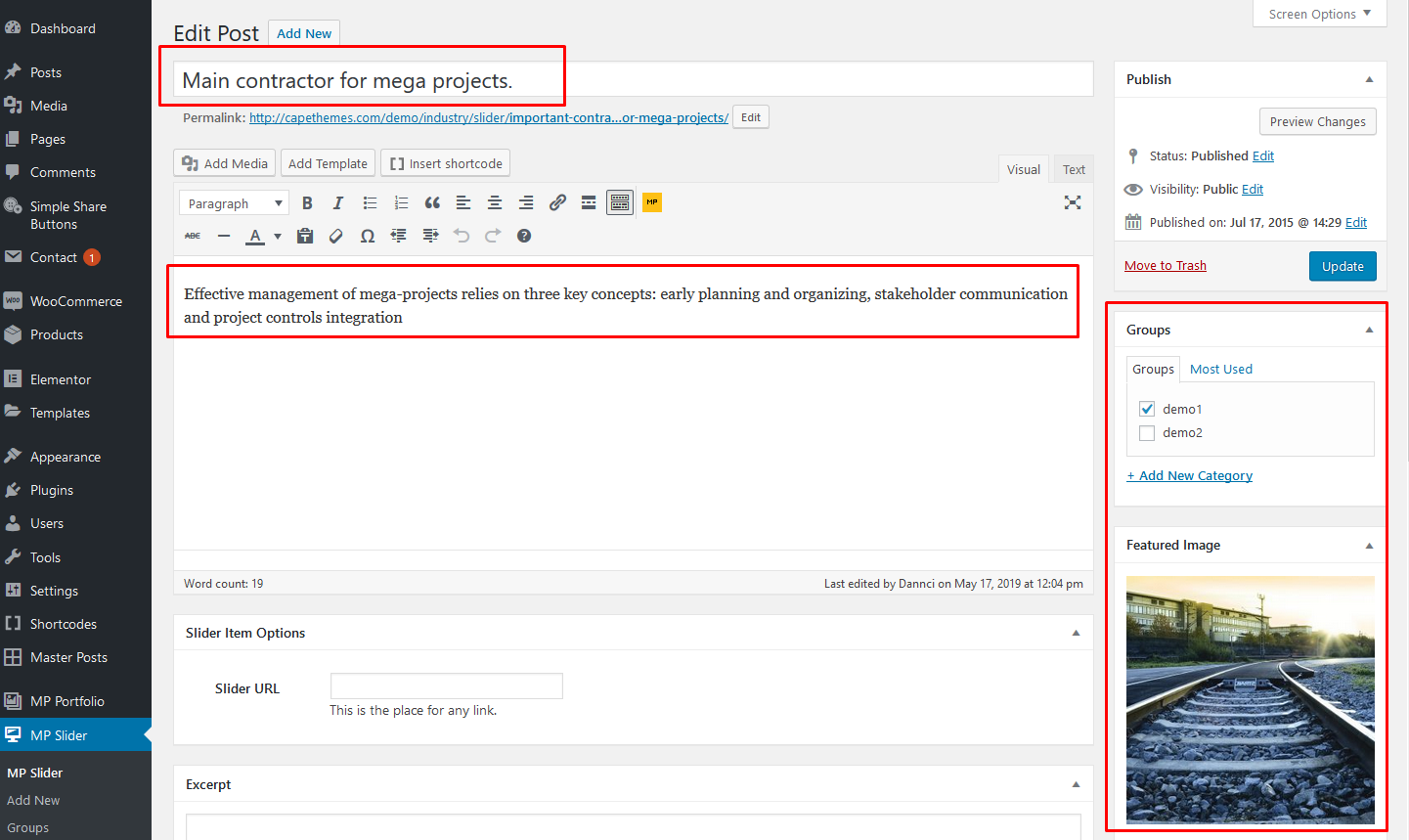
Task: Open distraction-free fullscreen editor mode
Action: click(1073, 202)
